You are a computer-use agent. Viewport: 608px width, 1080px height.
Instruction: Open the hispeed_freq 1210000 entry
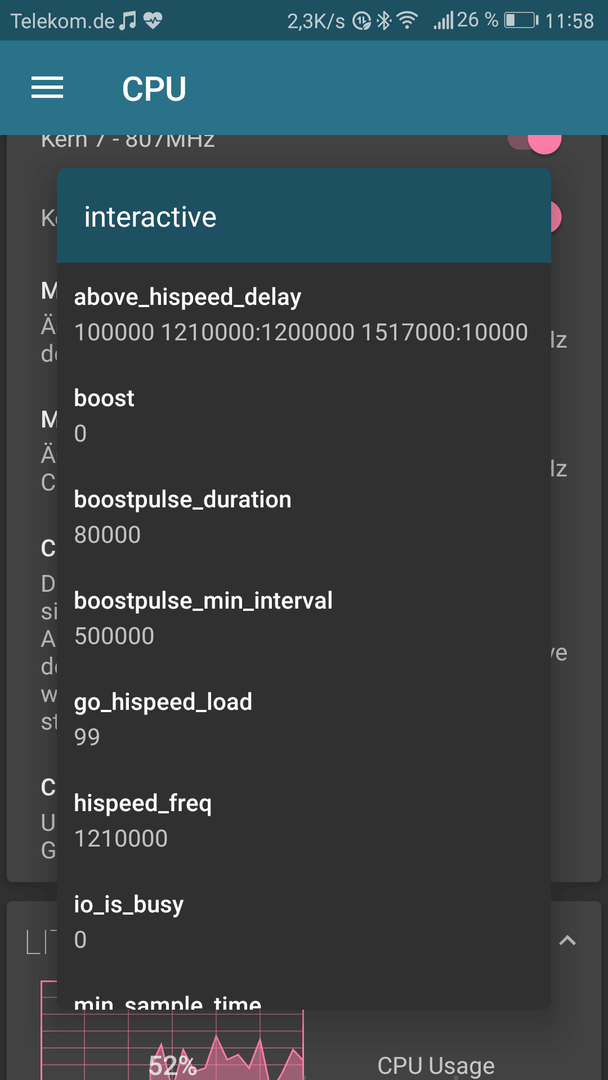pyautogui.click(x=304, y=820)
